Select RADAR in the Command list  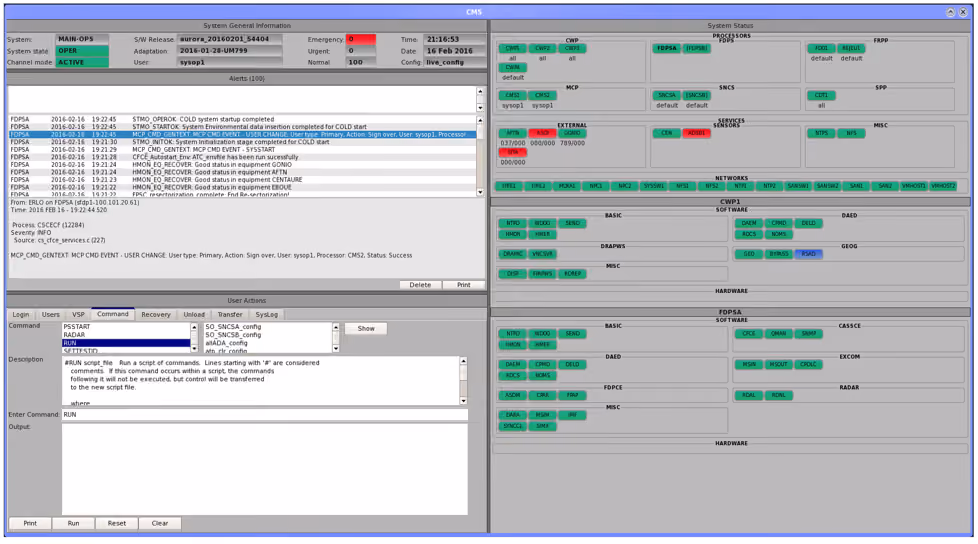click(x=126, y=334)
